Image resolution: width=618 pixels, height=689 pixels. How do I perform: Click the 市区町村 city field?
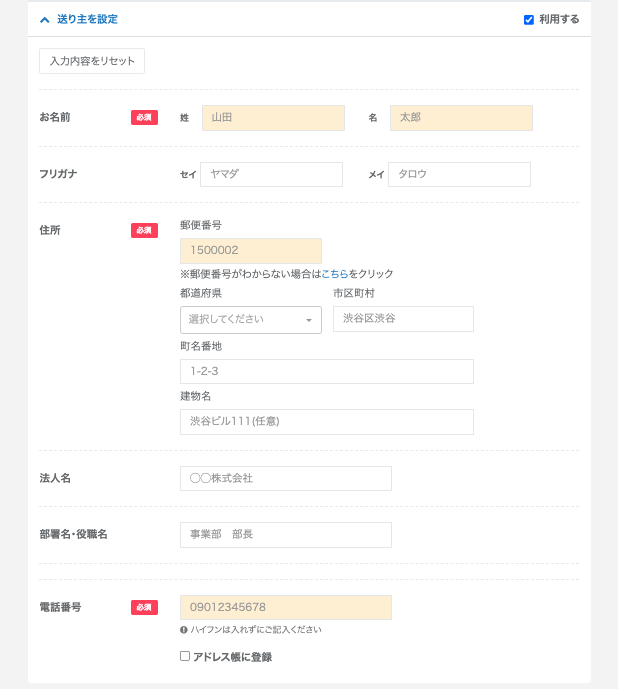click(404, 319)
